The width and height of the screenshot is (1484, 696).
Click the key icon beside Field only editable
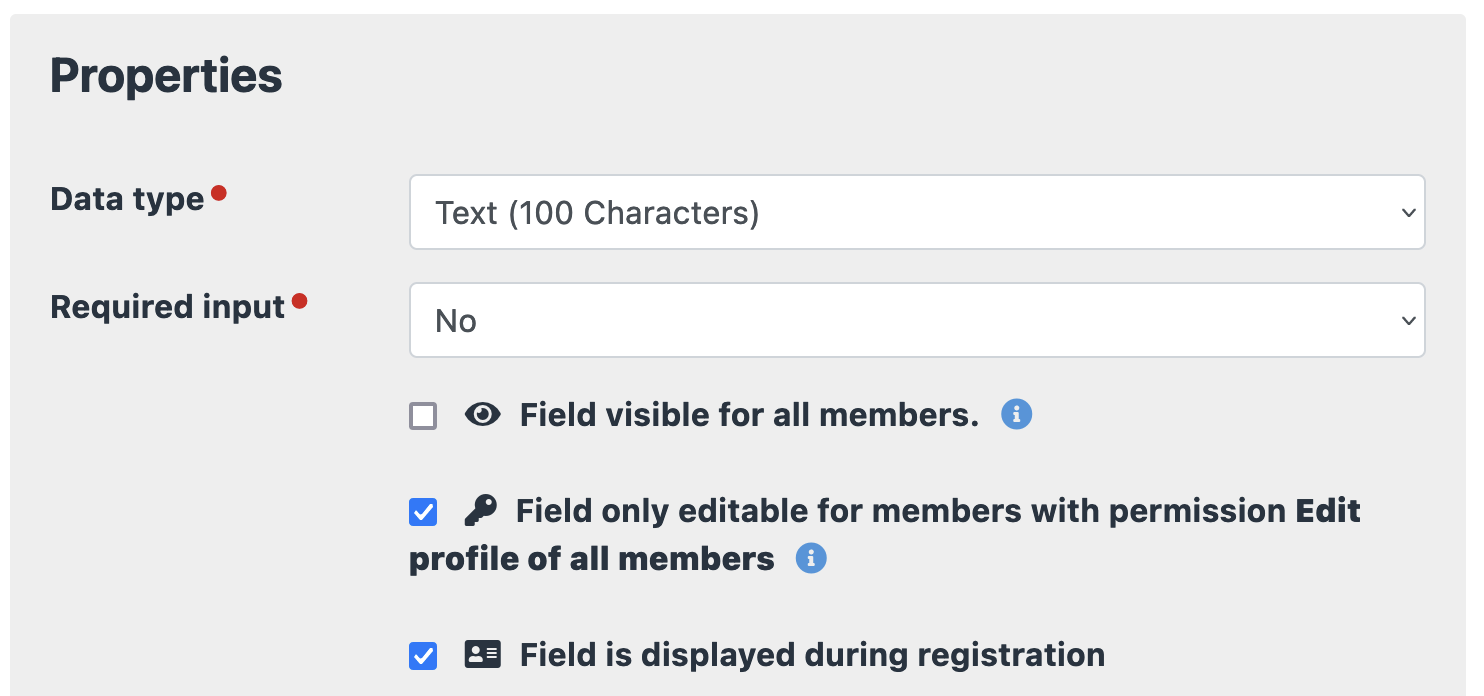point(481,511)
